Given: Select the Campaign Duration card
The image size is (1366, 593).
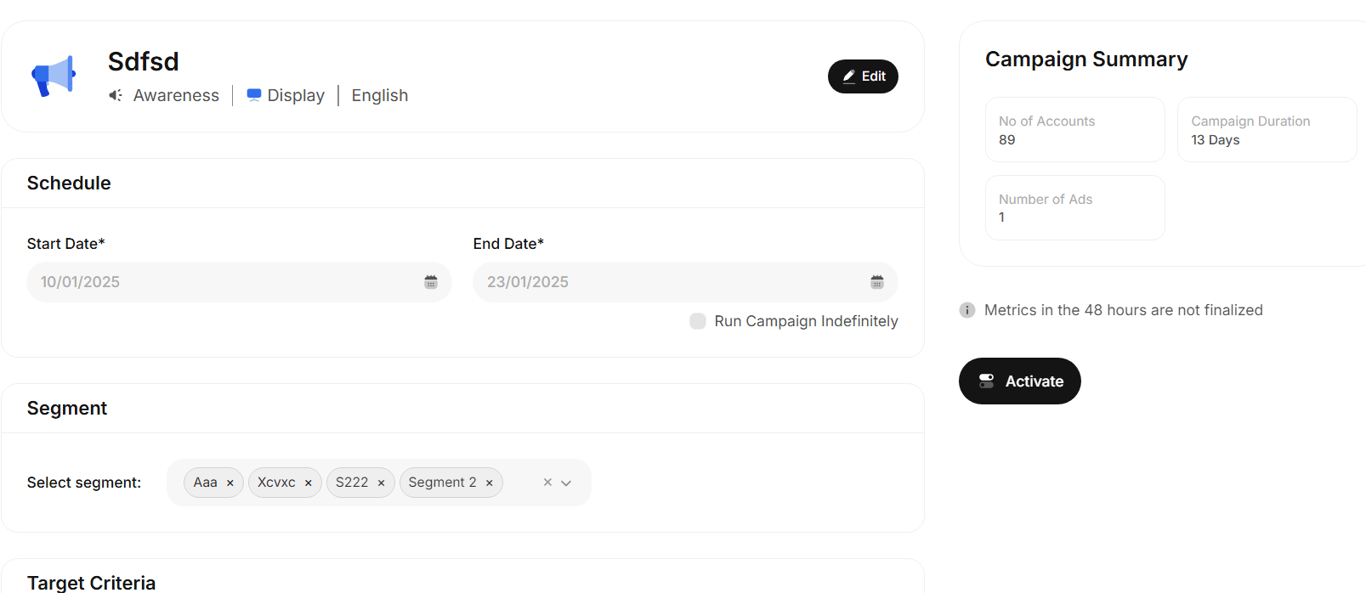Looking at the screenshot, I should (1266, 130).
